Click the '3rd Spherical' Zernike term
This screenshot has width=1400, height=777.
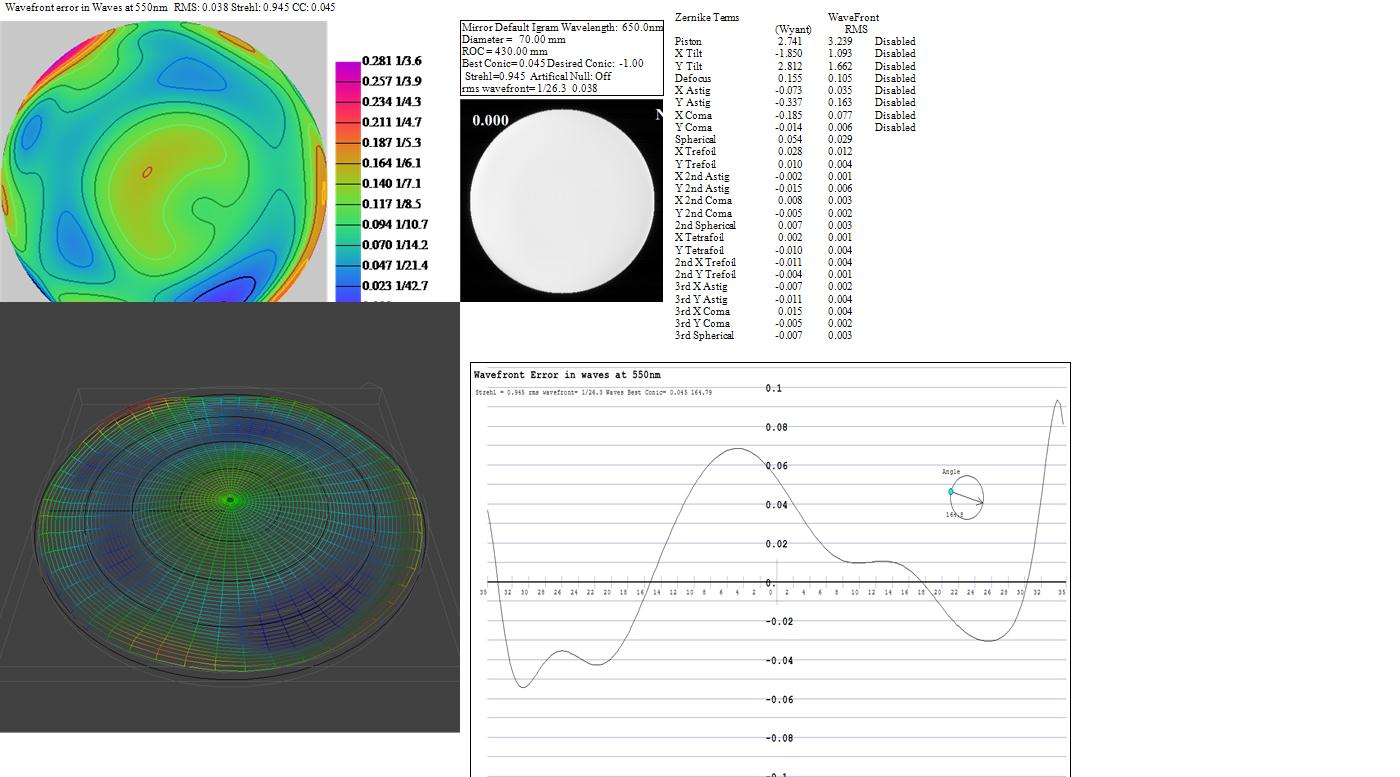pyautogui.click(x=704, y=336)
